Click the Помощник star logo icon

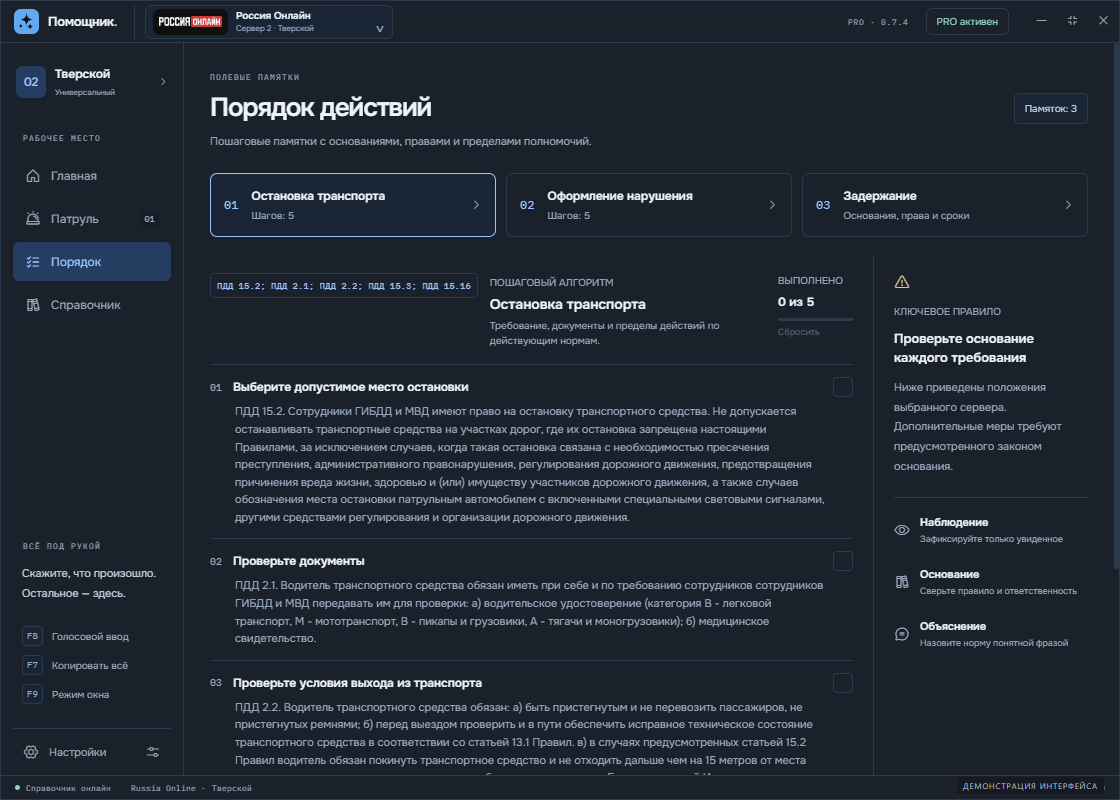click(26, 21)
